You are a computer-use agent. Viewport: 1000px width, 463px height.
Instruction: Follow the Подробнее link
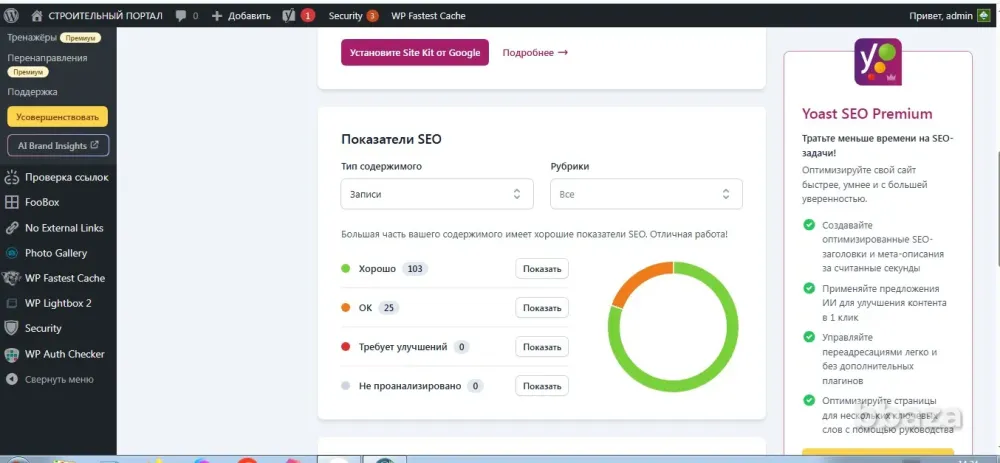(x=535, y=52)
